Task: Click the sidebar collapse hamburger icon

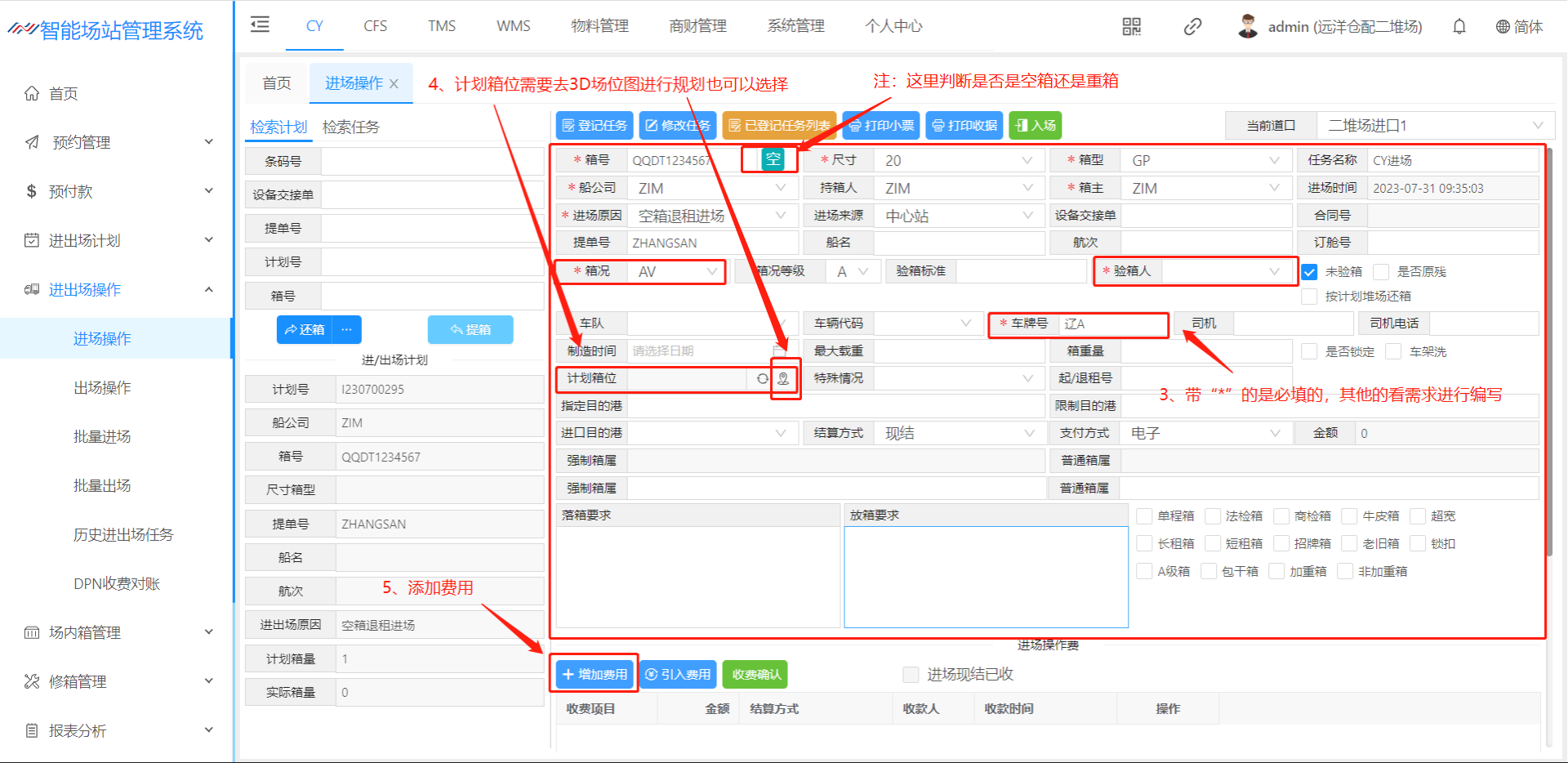Action: (260, 25)
